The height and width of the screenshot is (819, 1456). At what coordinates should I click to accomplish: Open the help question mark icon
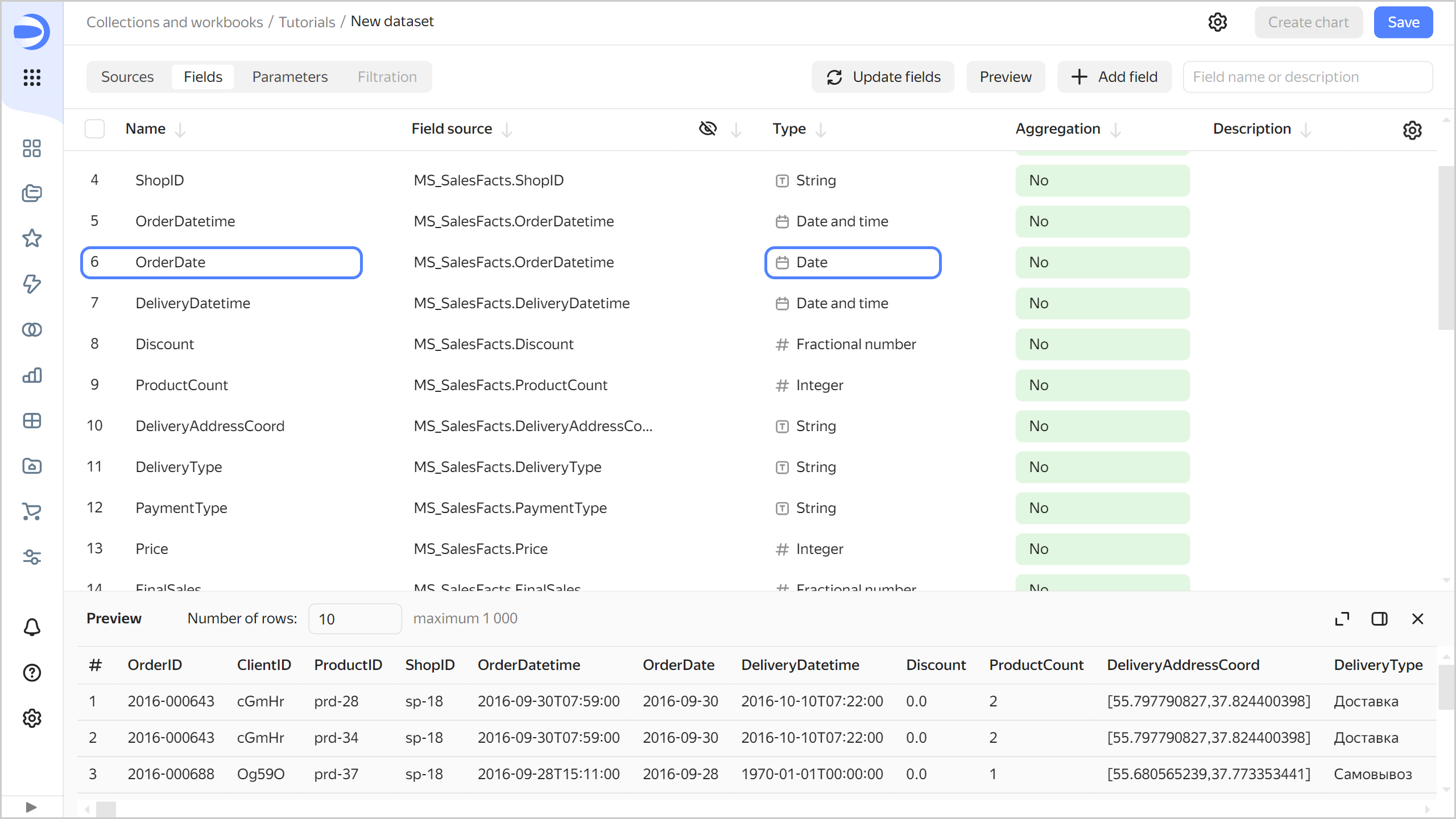(32, 673)
